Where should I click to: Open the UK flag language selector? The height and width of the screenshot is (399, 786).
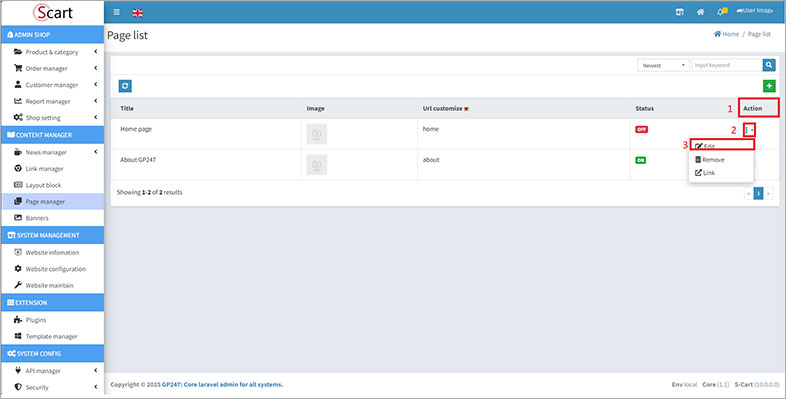coord(137,13)
